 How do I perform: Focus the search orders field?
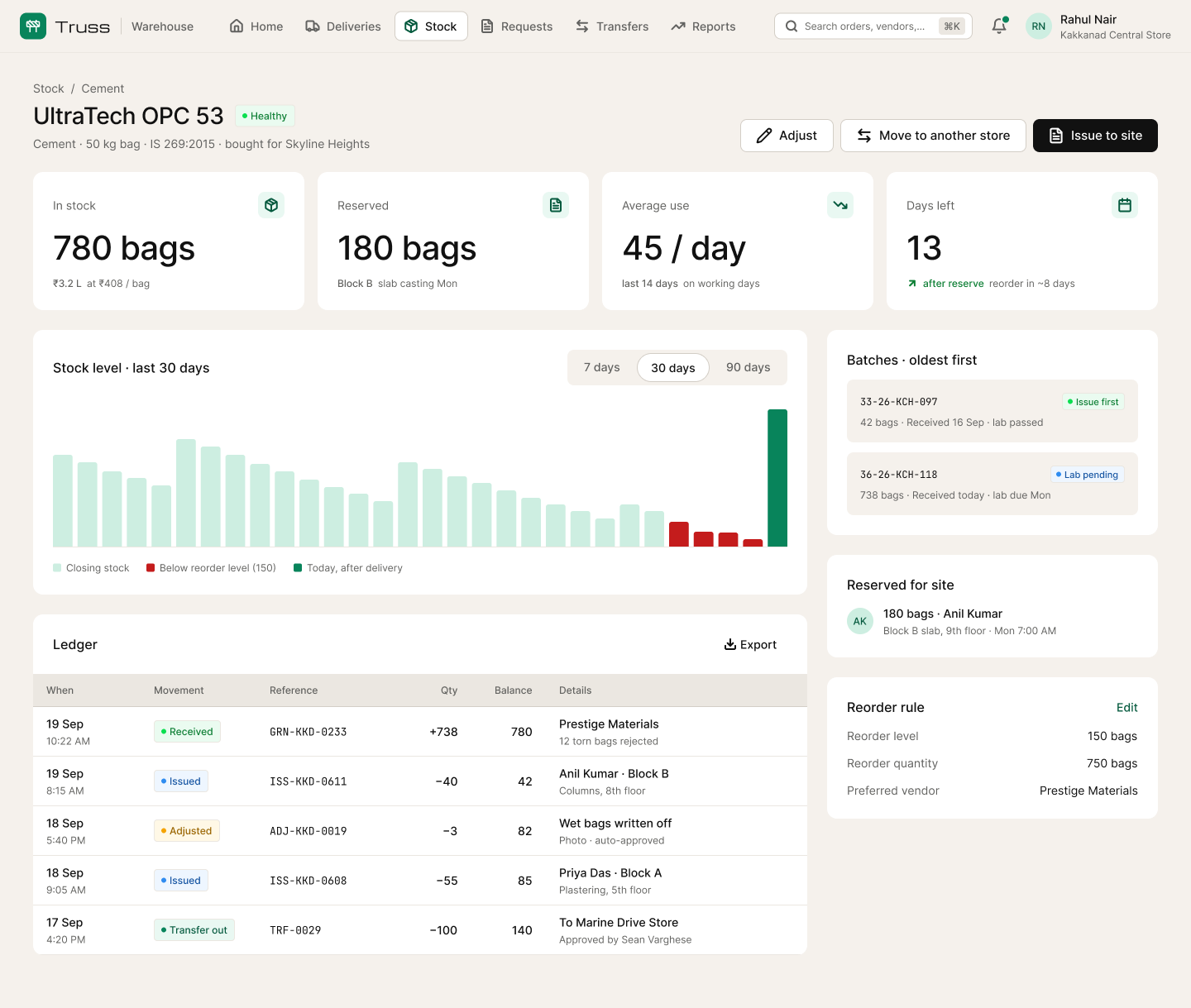(x=873, y=26)
